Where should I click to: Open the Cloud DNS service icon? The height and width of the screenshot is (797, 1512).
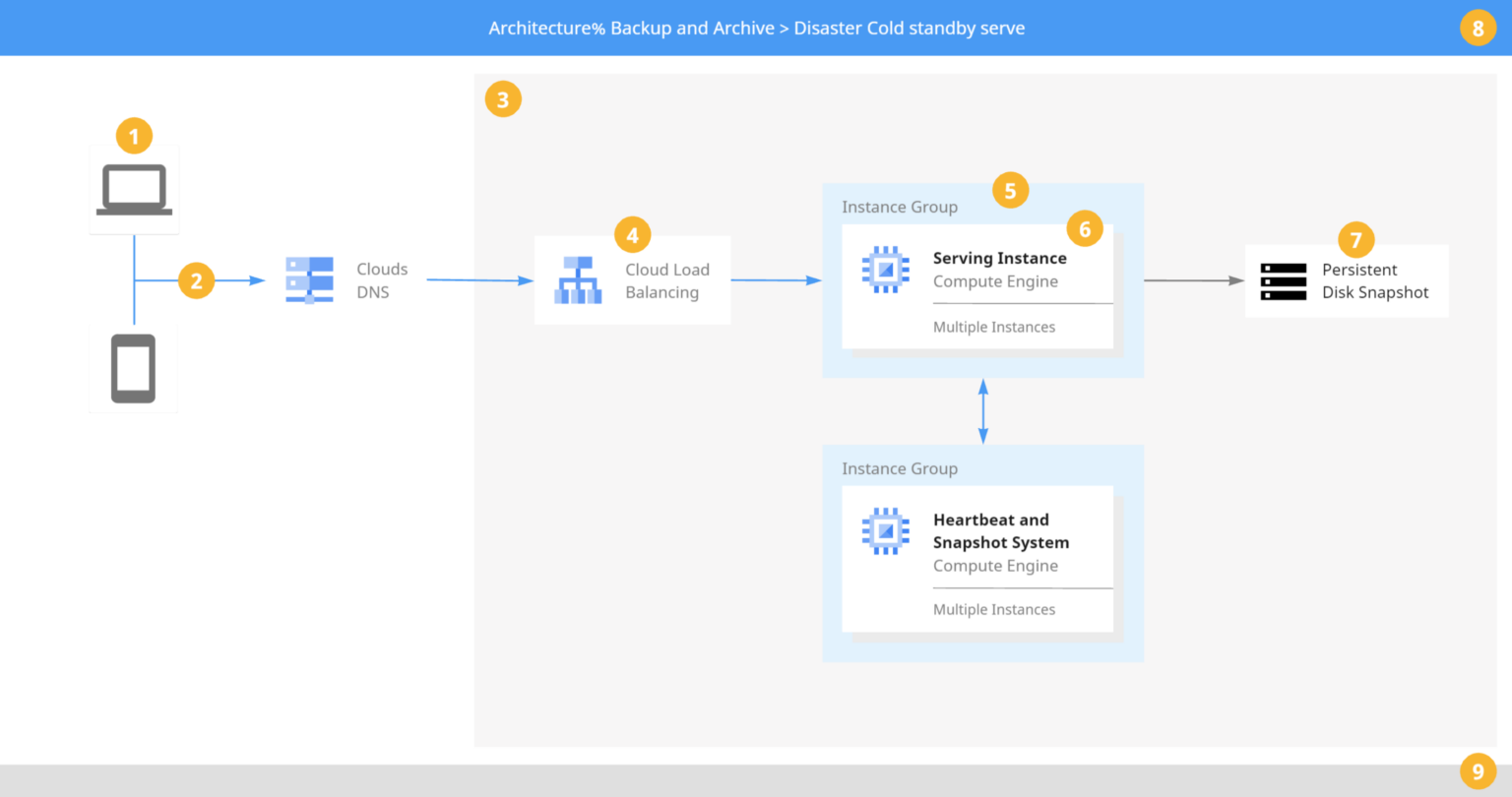(x=308, y=279)
